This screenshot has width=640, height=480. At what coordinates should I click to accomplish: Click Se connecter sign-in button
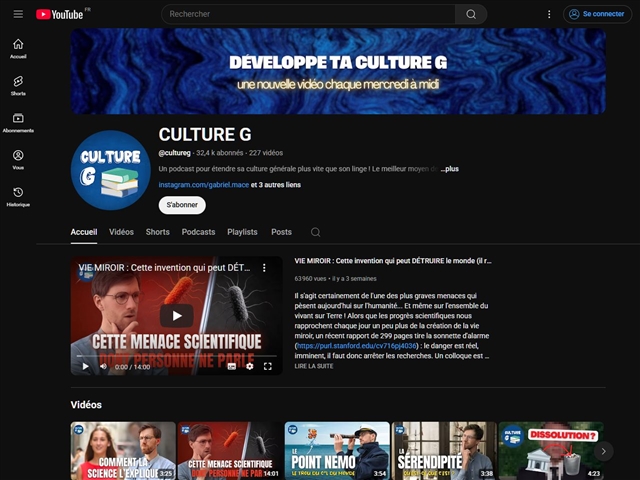point(597,14)
